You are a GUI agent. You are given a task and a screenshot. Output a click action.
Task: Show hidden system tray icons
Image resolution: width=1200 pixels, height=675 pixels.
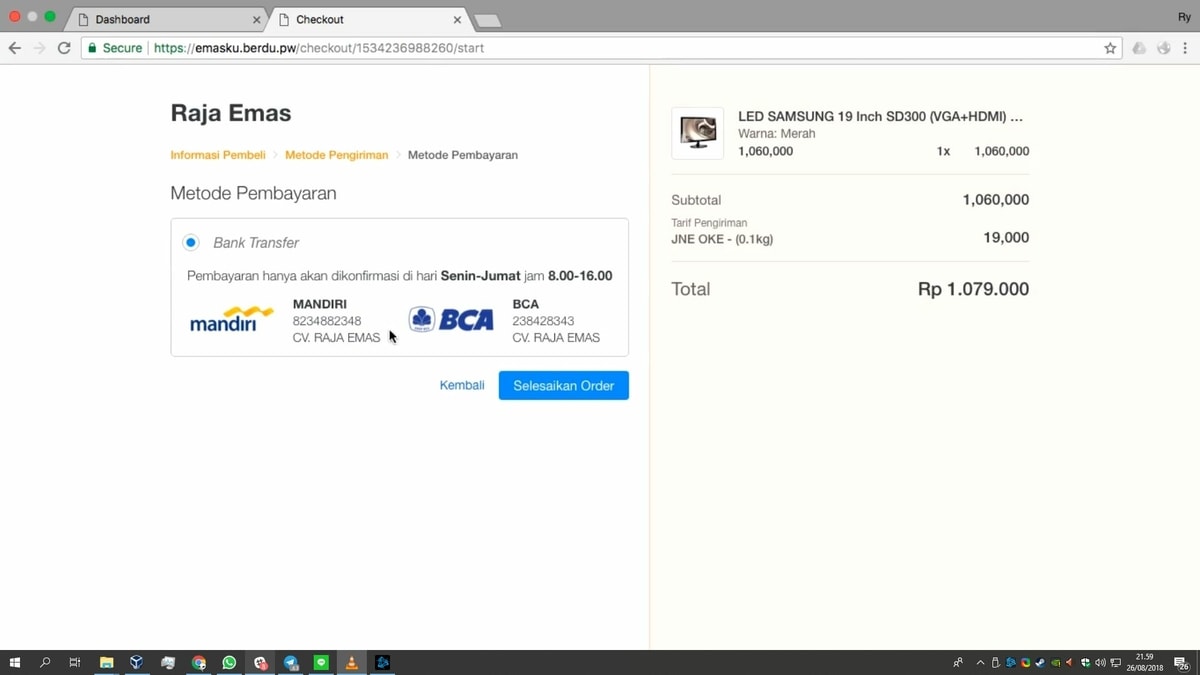click(x=980, y=663)
